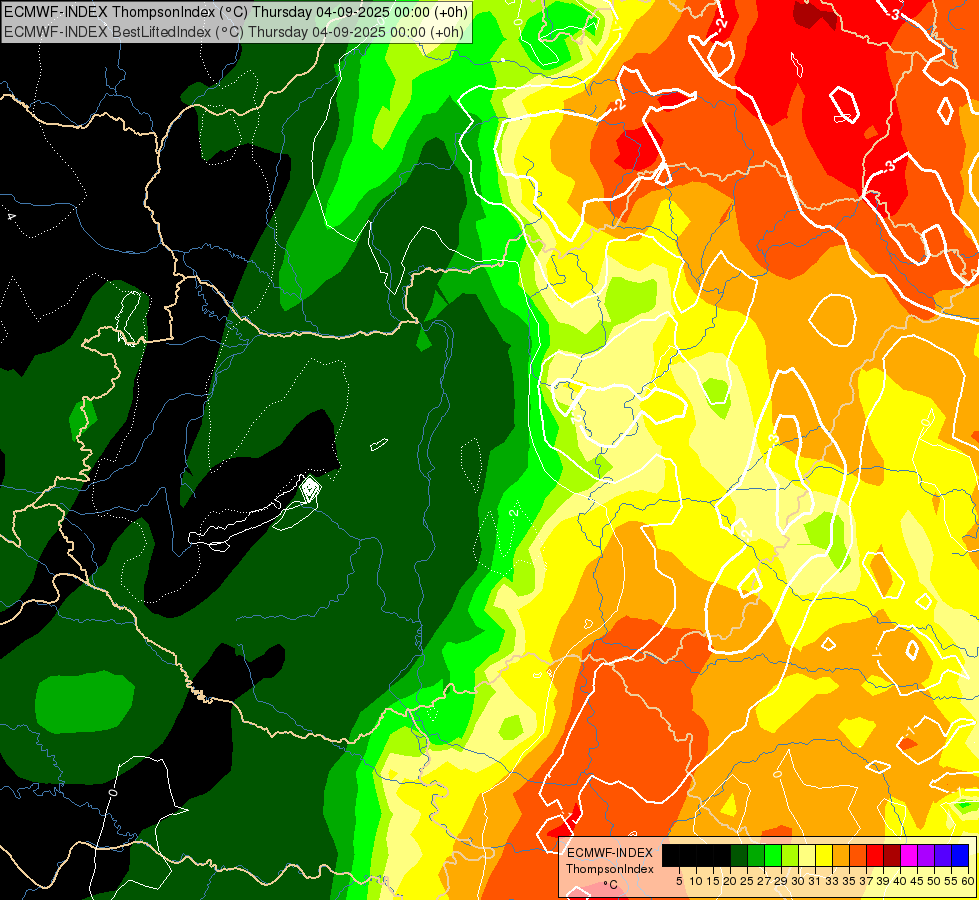Click legend scale value 40
The height and width of the screenshot is (900, 979).
(x=901, y=881)
